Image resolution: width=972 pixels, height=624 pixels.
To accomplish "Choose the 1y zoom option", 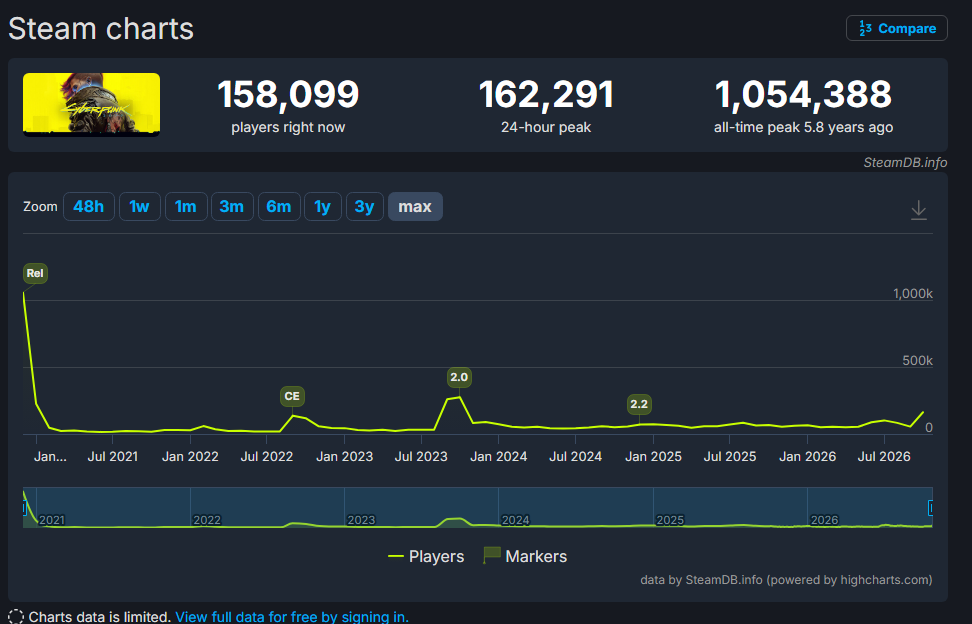I will (322, 206).
